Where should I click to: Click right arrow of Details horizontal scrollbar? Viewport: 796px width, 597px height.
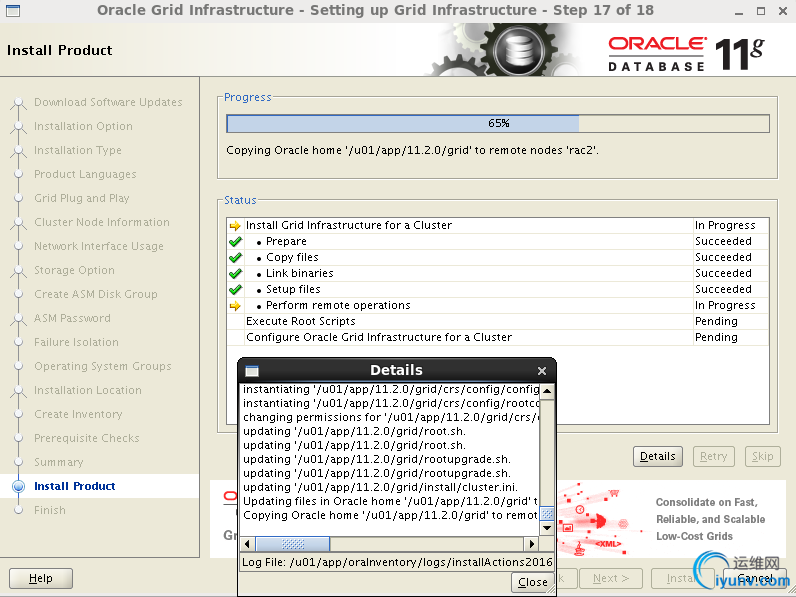pos(532,544)
